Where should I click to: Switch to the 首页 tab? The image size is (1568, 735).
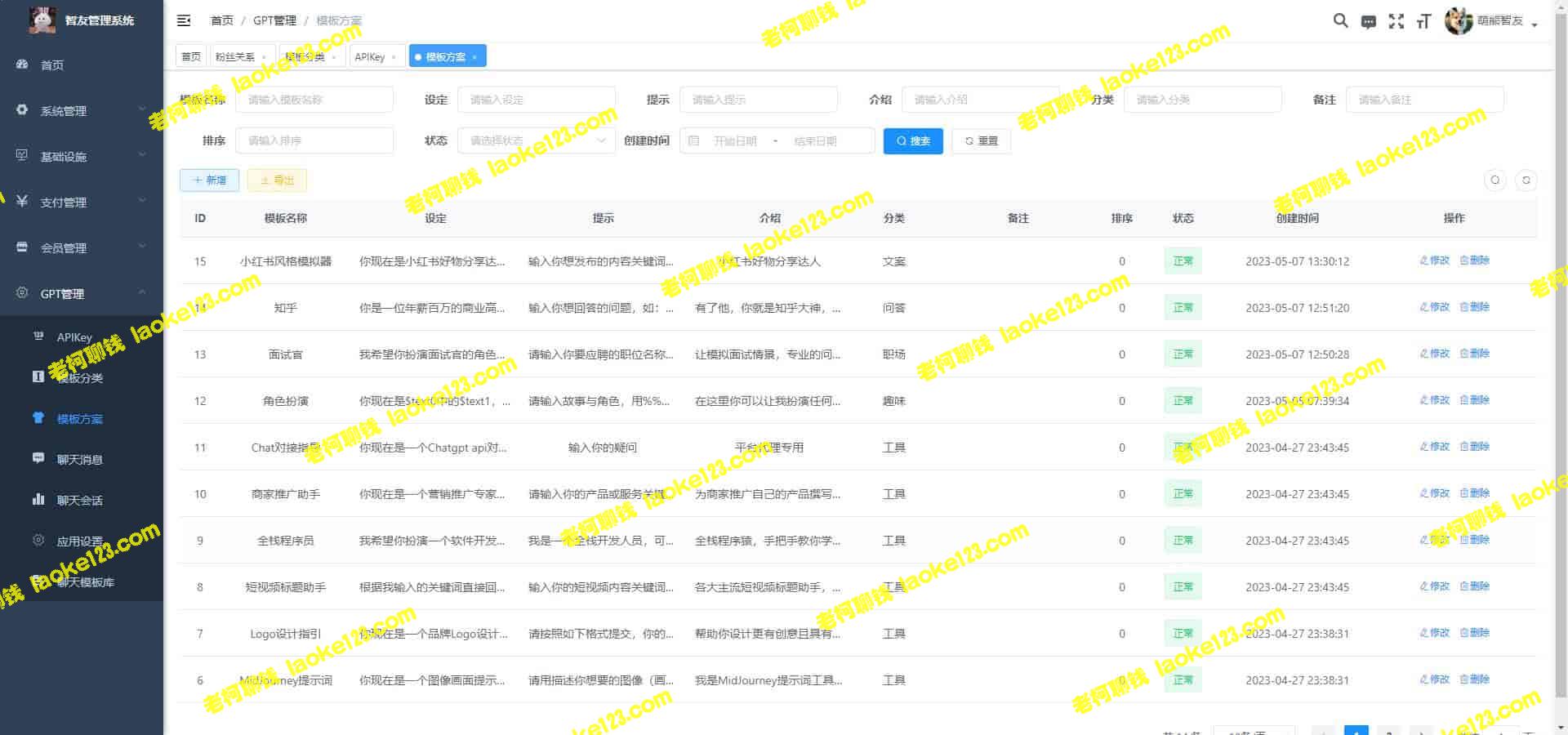191,56
